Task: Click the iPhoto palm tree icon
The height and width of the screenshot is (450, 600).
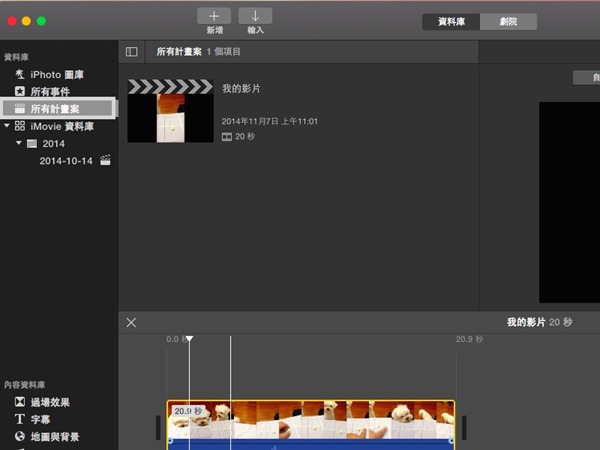Action: pyautogui.click(x=20, y=74)
